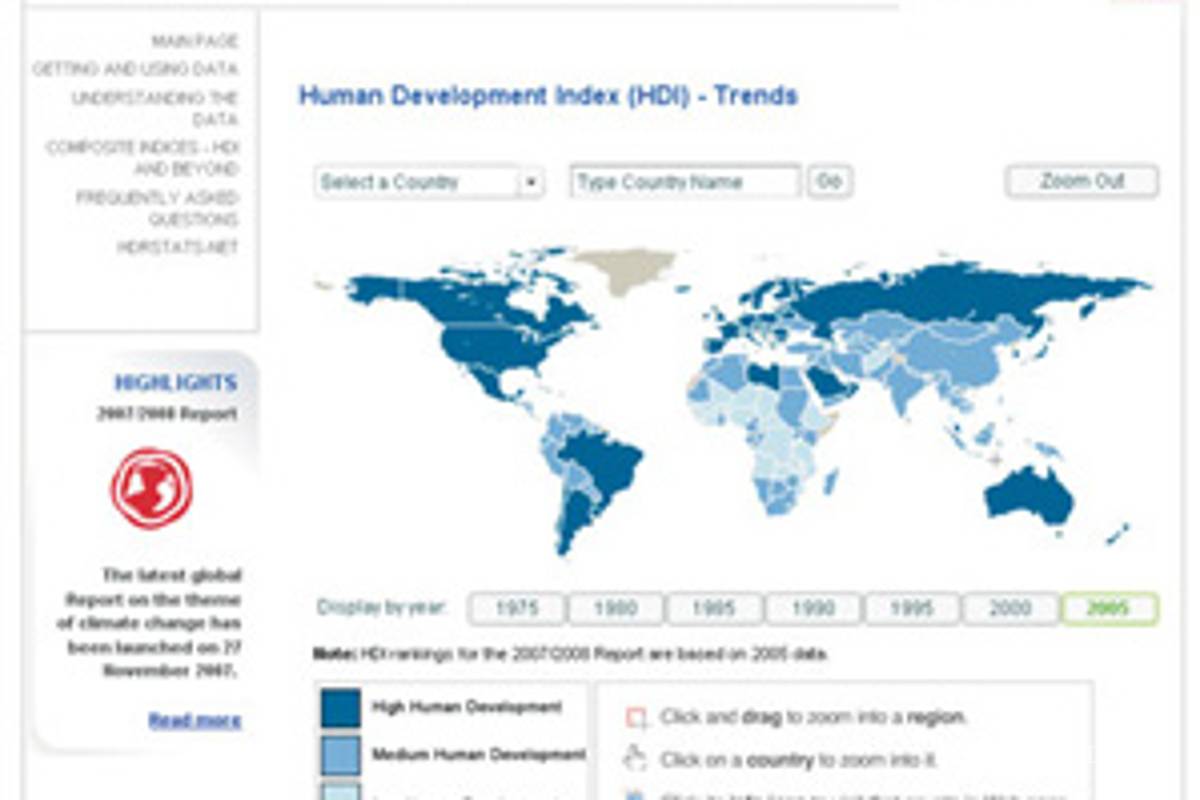Open the Select a Country dropdown arrow

click(x=531, y=183)
